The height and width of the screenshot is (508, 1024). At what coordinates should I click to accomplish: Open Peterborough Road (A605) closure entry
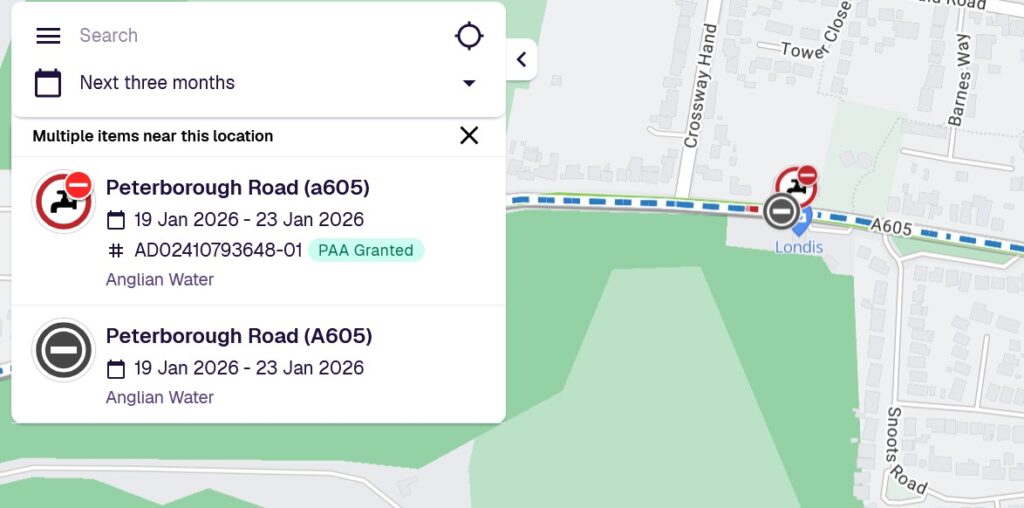(x=239, y=336)
